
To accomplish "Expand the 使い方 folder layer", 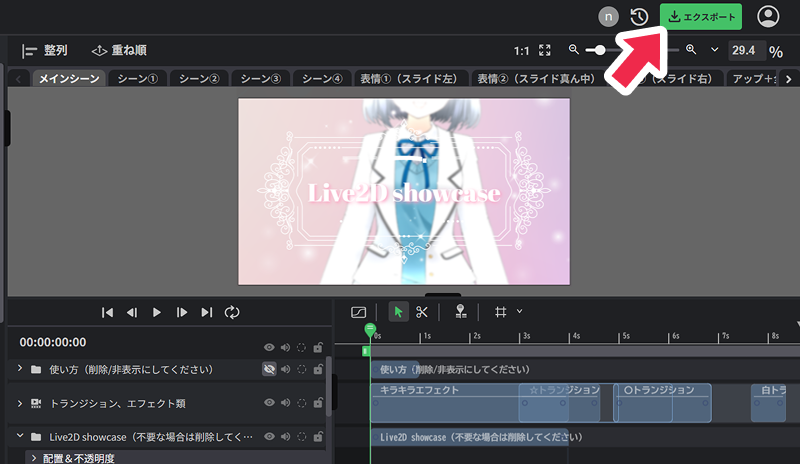I will [20, 369].
